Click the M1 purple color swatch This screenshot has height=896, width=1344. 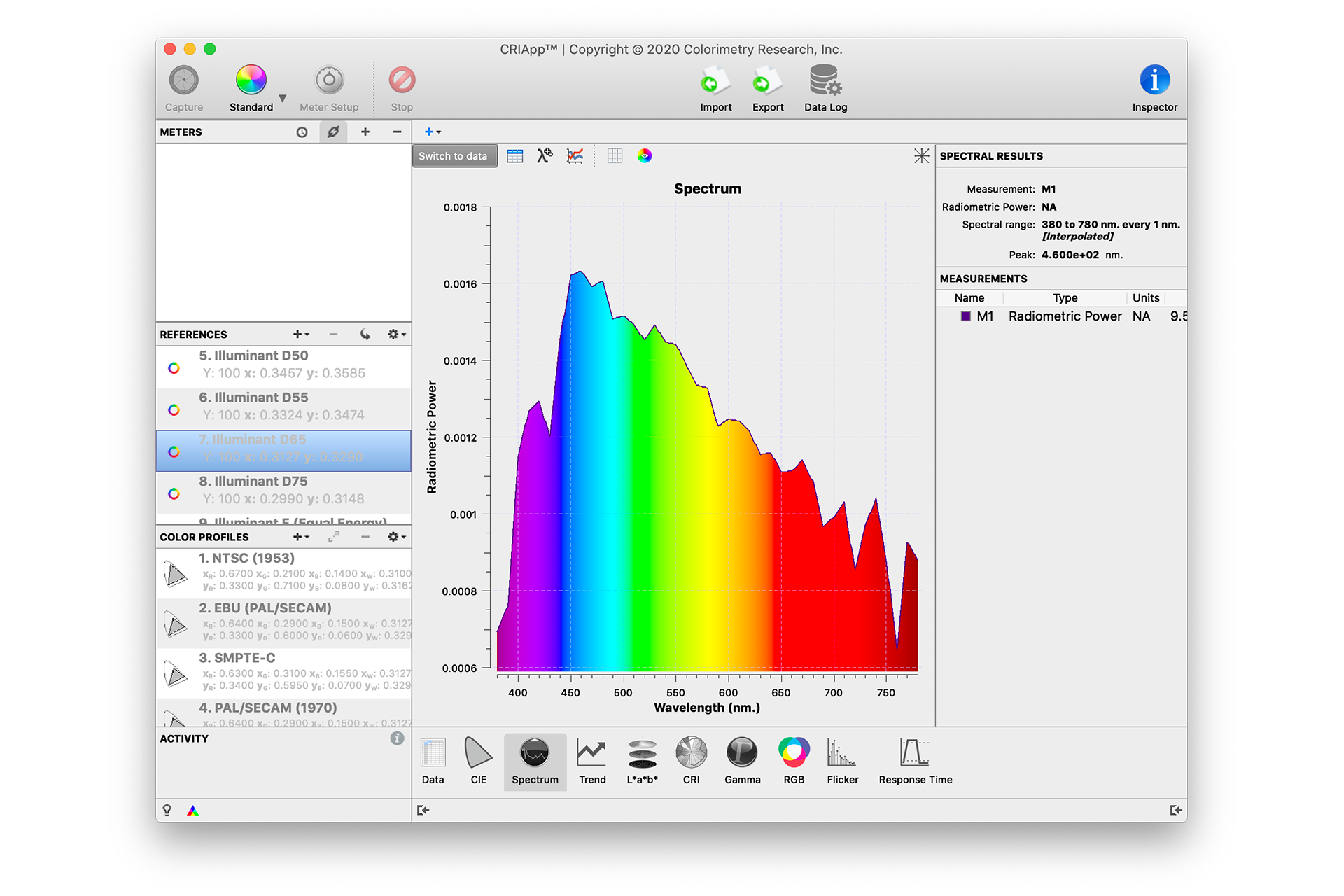point(966,316)
